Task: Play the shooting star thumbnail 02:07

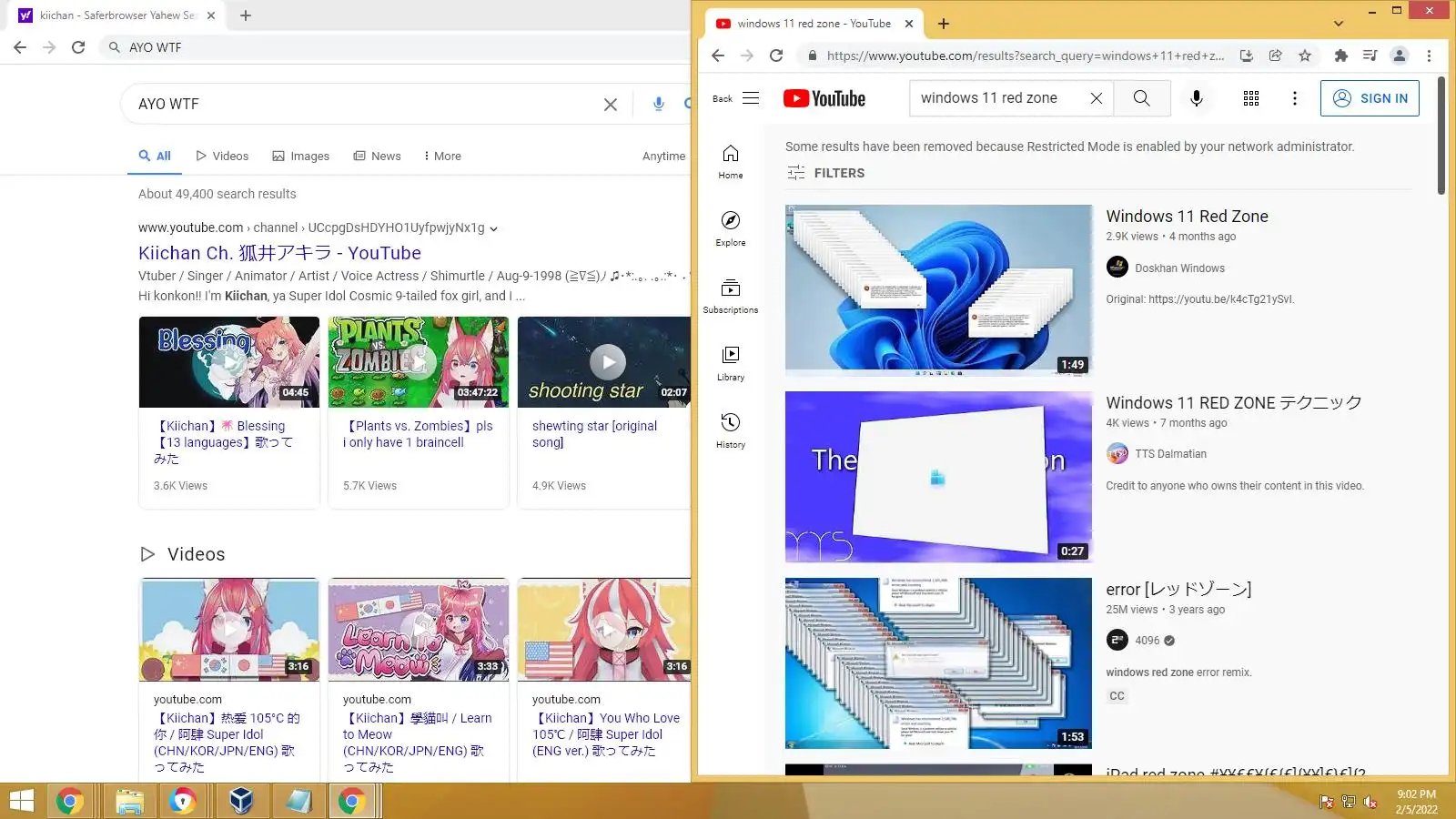Action: [604, 362]
